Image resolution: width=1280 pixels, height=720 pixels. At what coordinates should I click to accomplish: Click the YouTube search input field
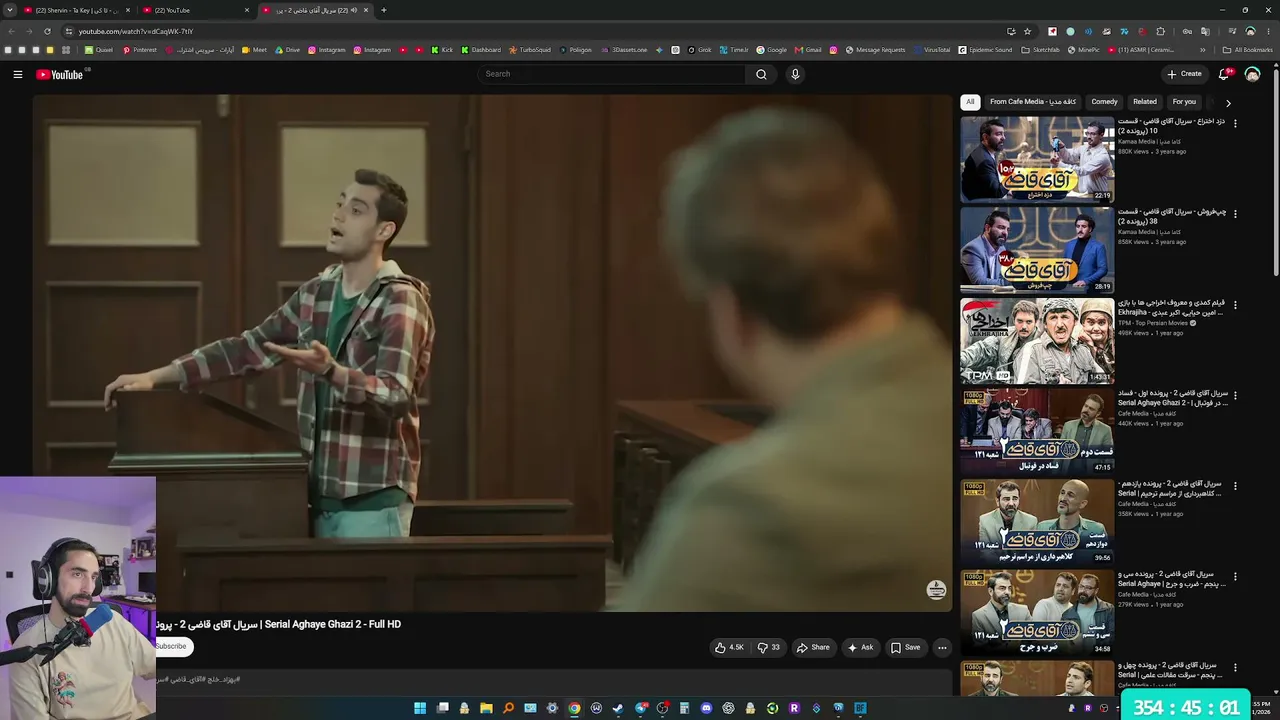point(611,74)
